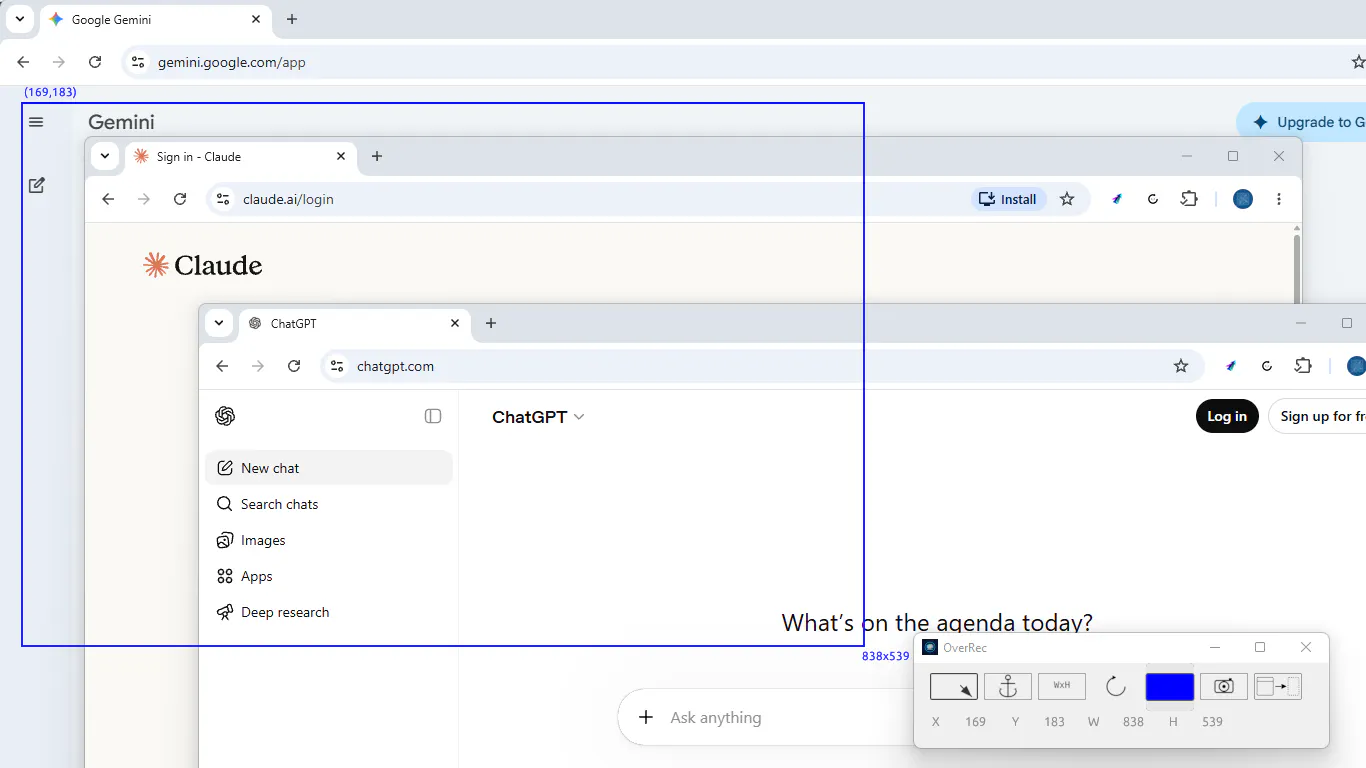This screenshot has height=768, width=1366.
Task: Click the Sign up button on ChatGPT
Action: tap(1317, 416)
